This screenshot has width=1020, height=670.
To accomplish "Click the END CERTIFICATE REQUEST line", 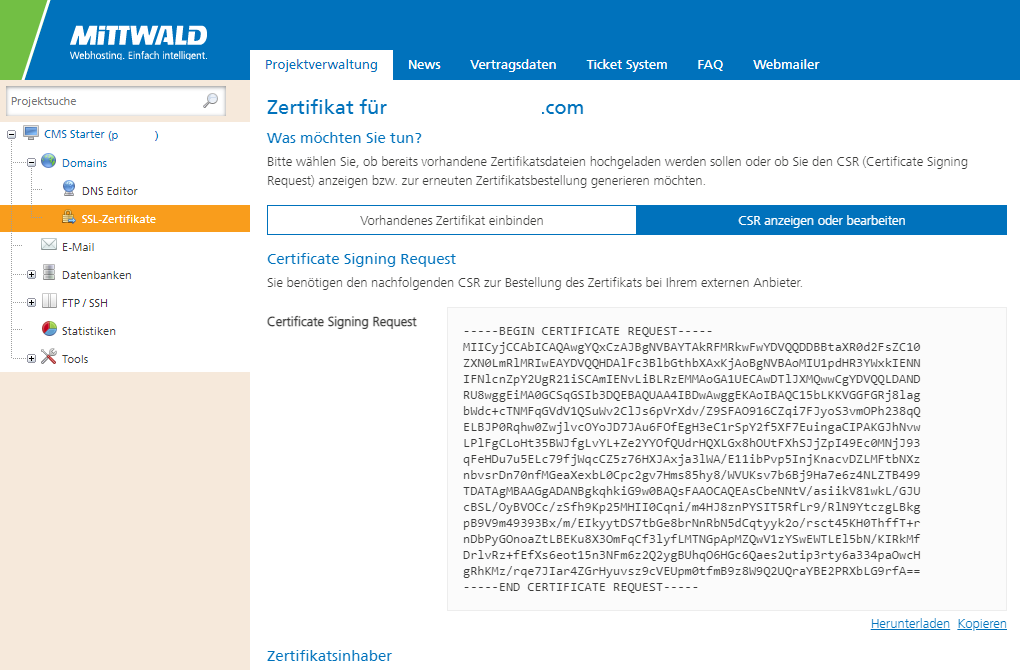I will pos(580,587).
